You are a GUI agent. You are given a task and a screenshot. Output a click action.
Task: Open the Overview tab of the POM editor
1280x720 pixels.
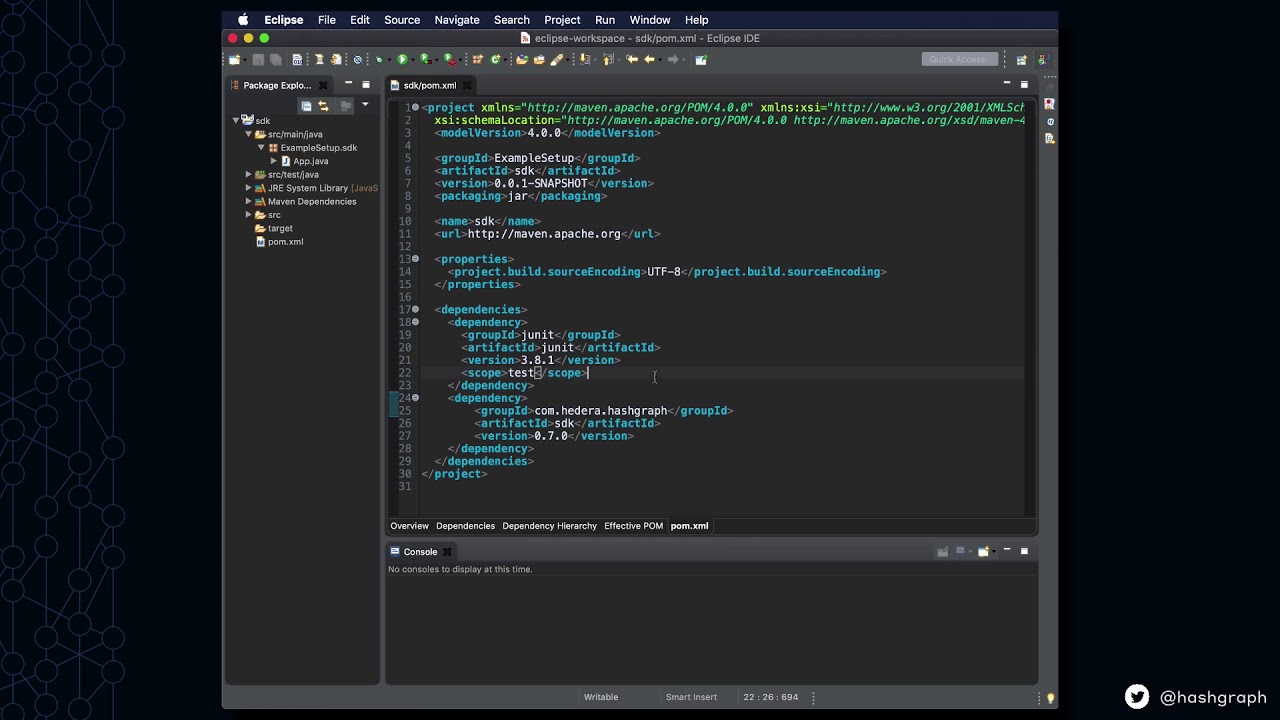[409, 526]
